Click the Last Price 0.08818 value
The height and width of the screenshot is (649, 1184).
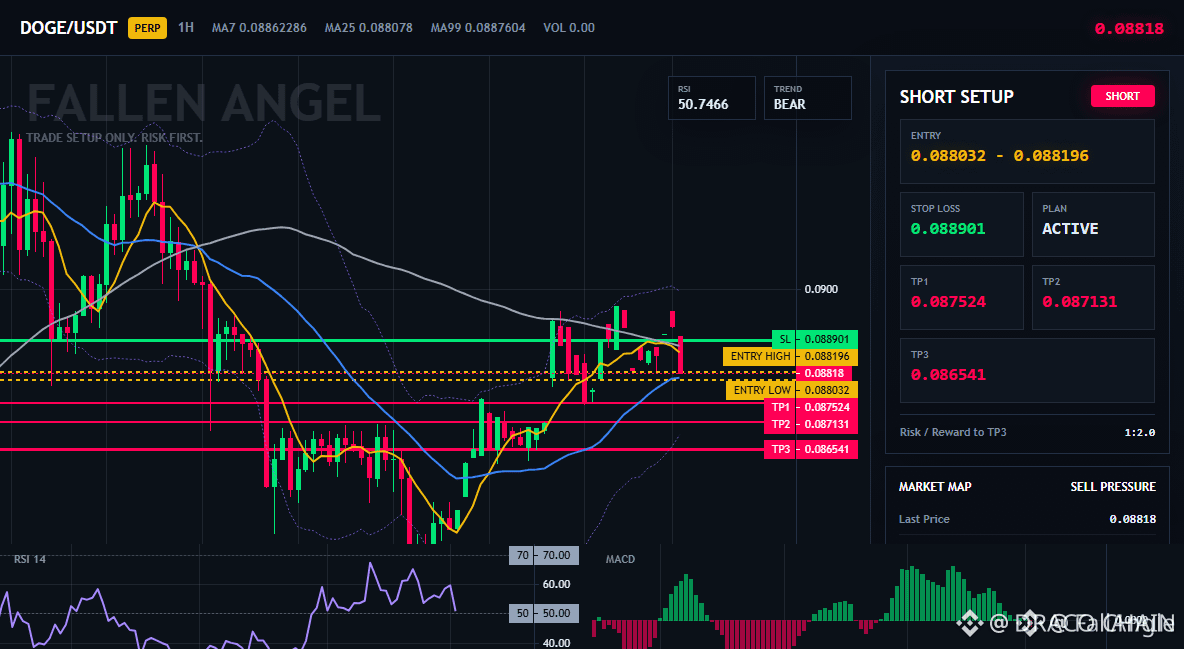point(1132,519)
